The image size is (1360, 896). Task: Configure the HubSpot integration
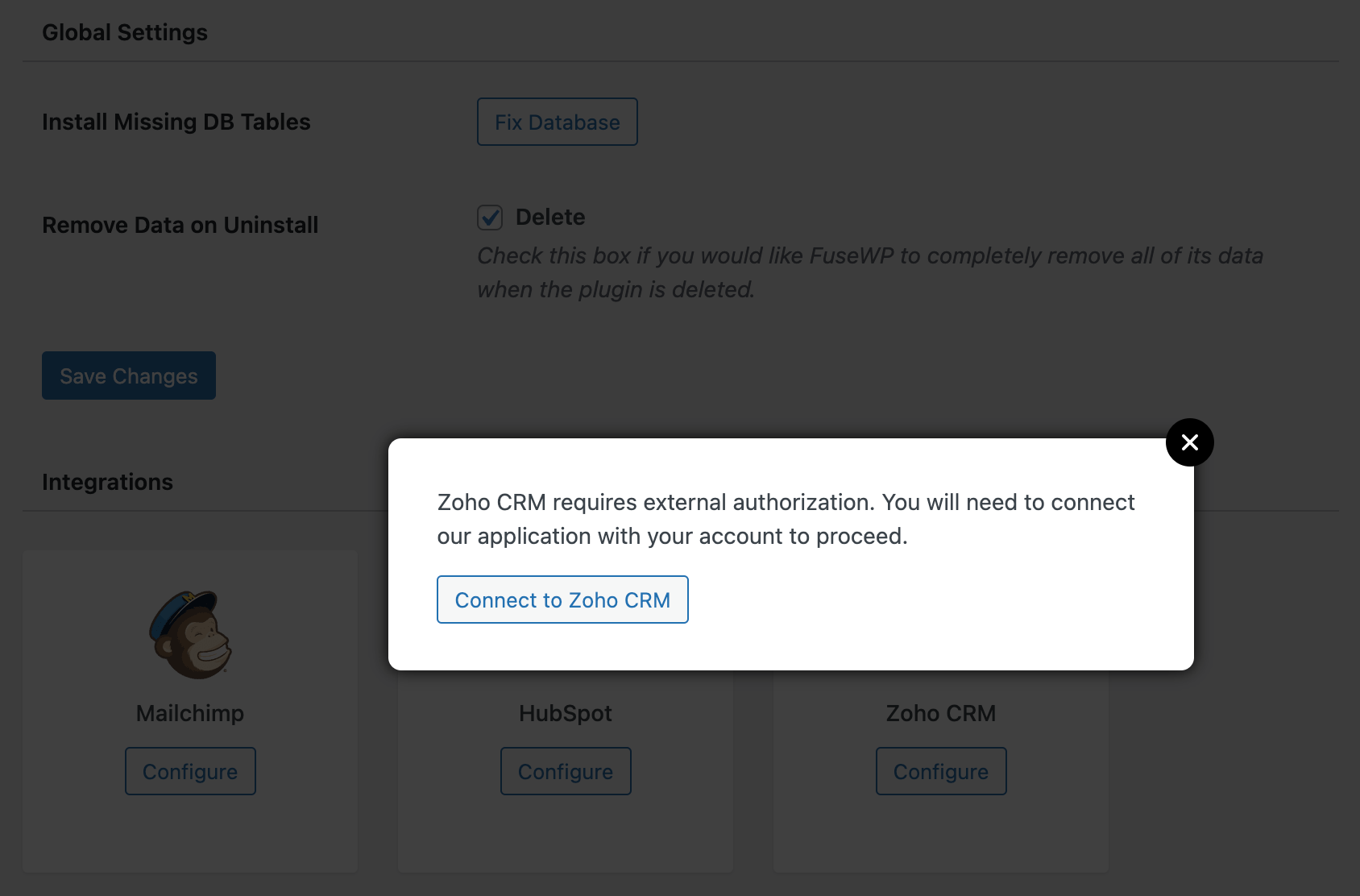click(565, 771)
